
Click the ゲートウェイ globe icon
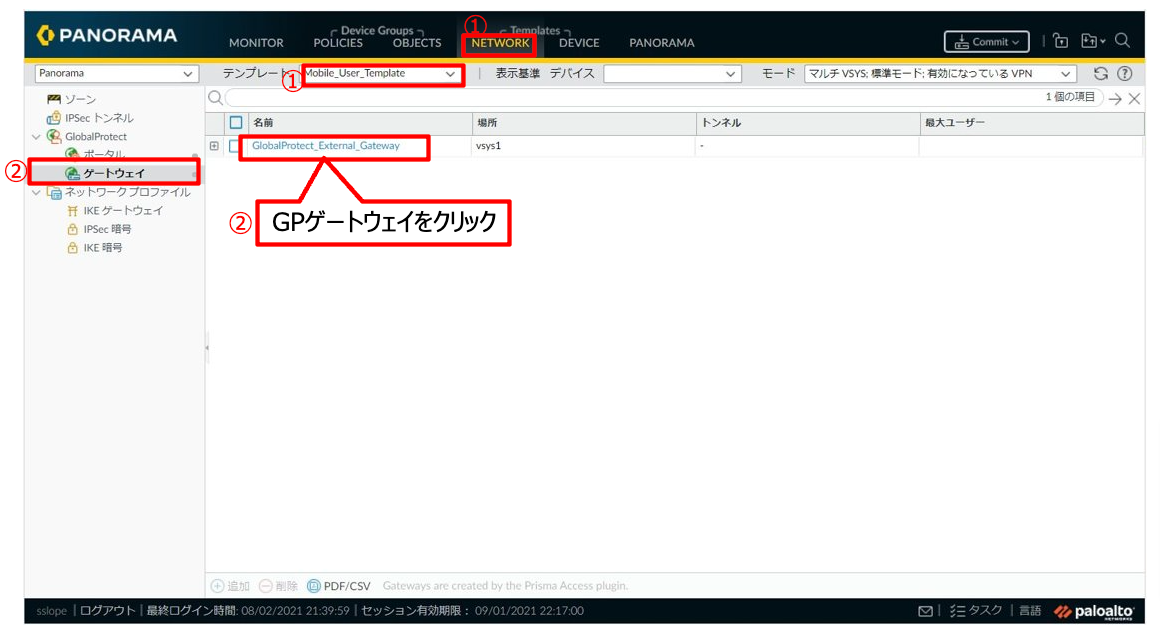pyautogui.click(x=72, y=173)
